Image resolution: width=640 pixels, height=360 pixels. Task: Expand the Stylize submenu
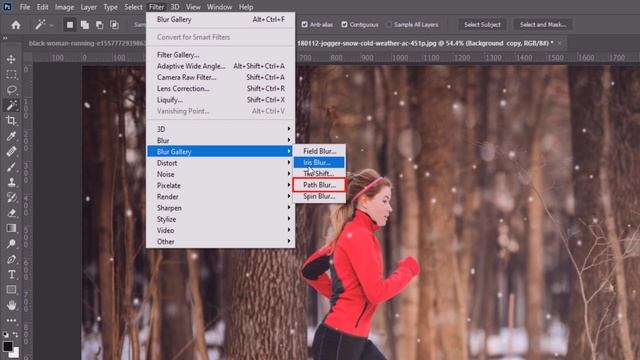[x=220, y=219]
